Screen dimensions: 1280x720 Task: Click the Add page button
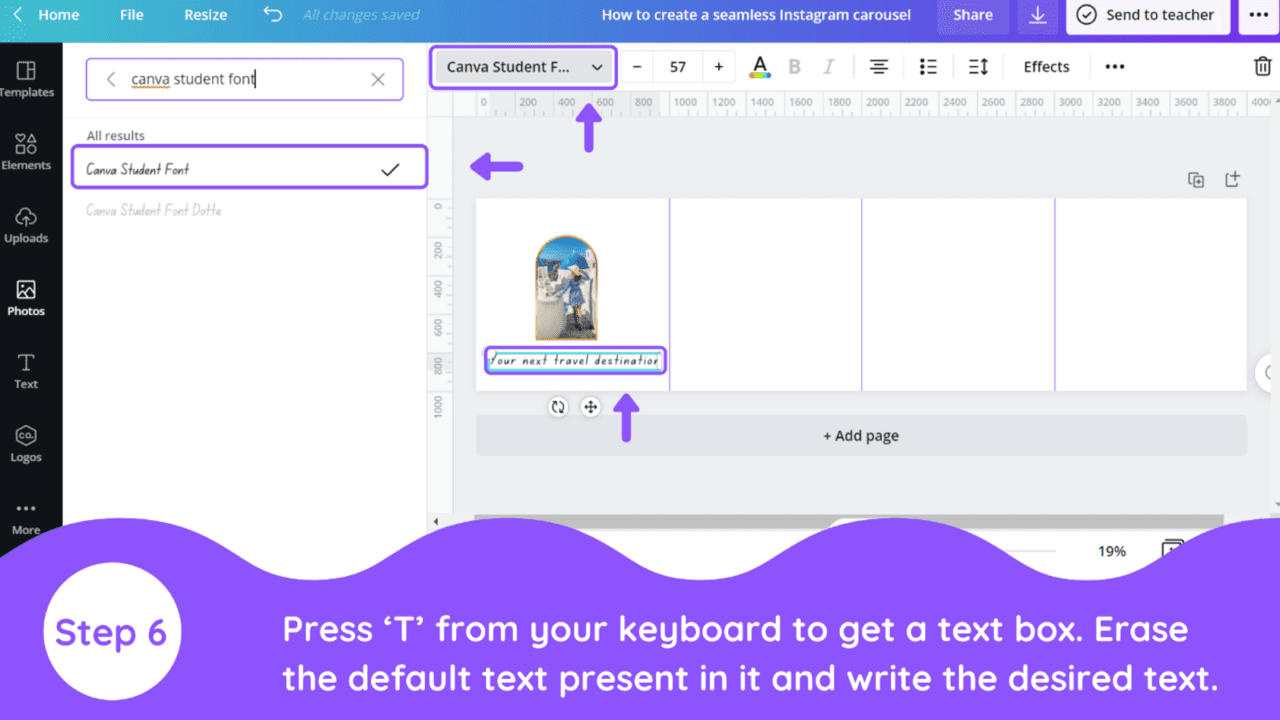point(860,436)
